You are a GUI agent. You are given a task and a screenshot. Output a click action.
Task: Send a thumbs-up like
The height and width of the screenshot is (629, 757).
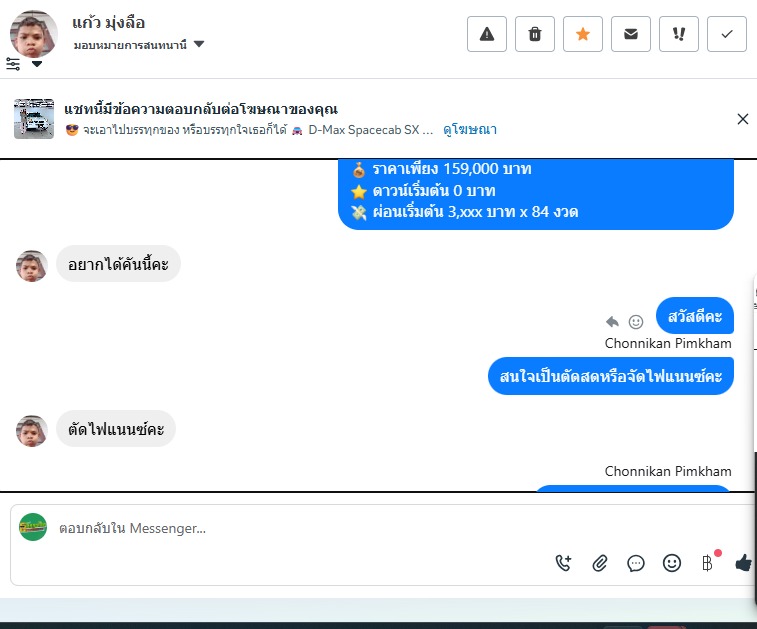pyautogui.click(x=743, y=563)
